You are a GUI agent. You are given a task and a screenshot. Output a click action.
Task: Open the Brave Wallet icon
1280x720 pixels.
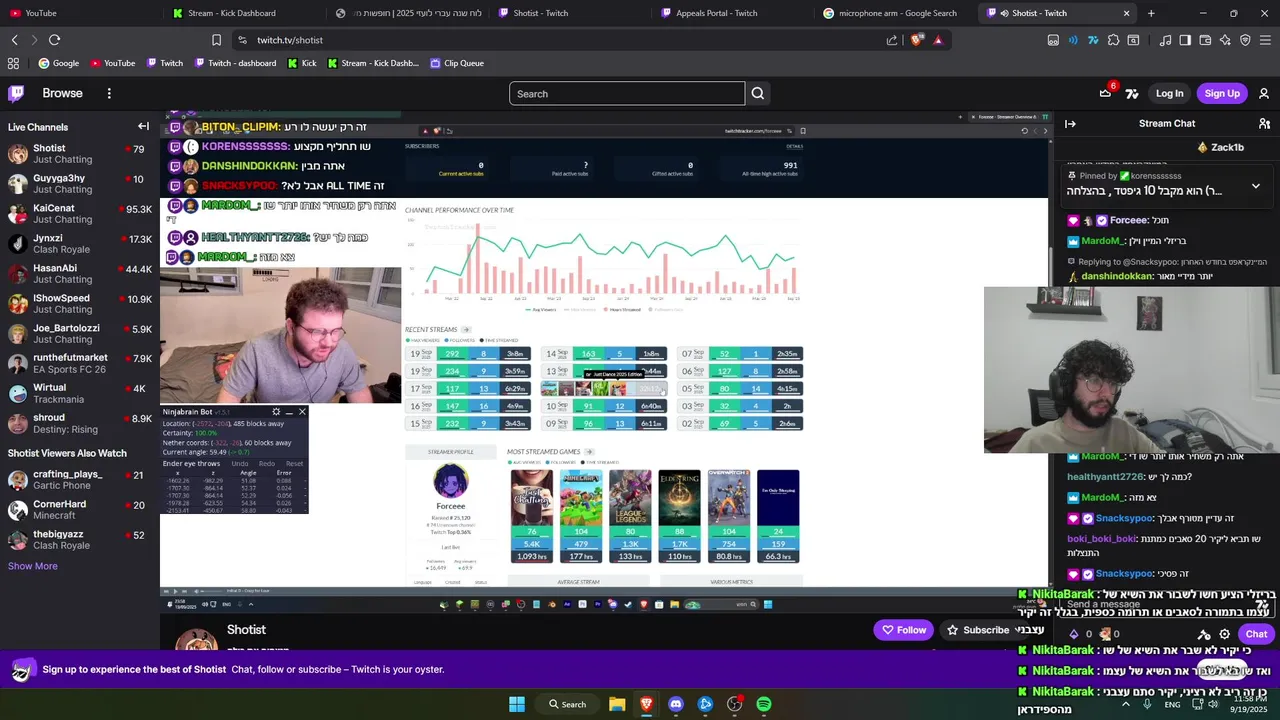[x=1205, y=40]
